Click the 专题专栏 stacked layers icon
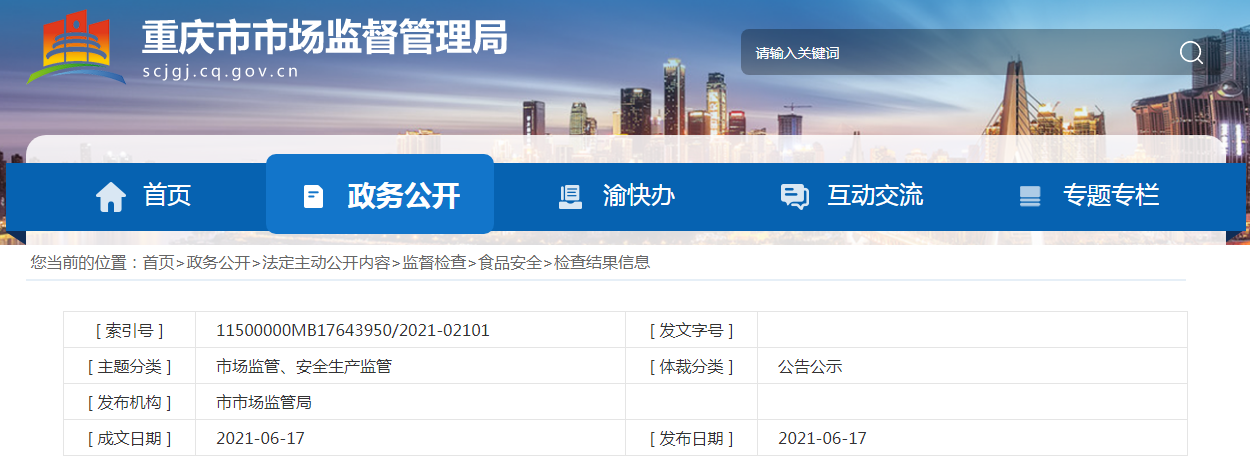 (x=1030, y=196)
